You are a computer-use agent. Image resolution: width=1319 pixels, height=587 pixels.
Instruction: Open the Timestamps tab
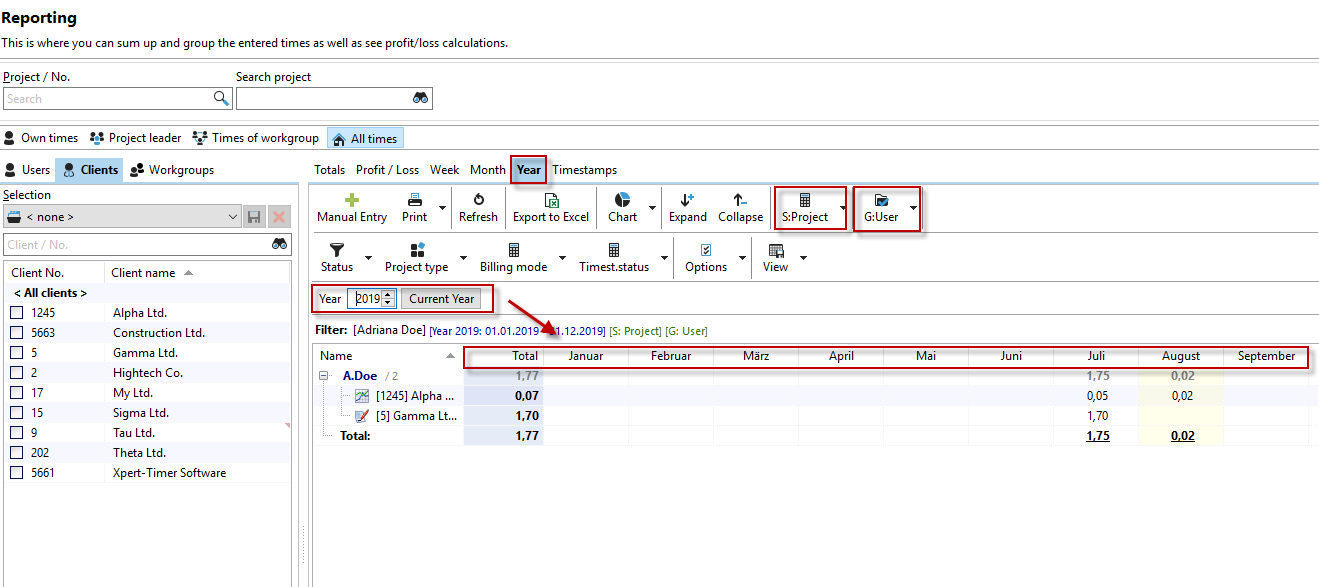point(584,170)
